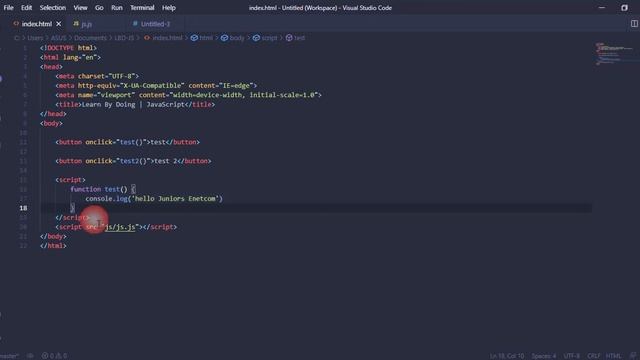Select the script symbol breadcrumb
This screenshot has height=360, width=640.
point(269,38)
